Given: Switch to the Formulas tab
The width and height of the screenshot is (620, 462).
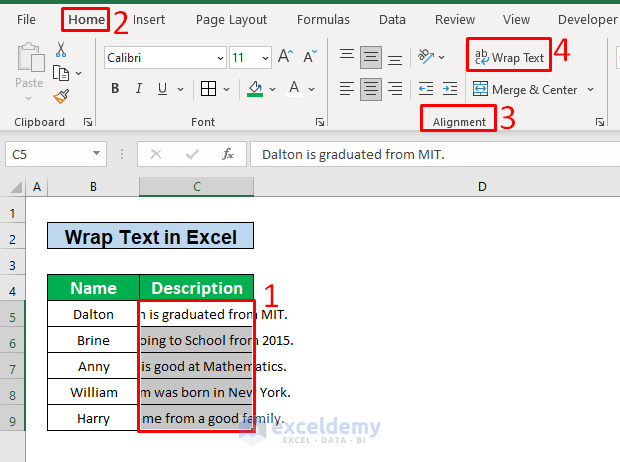Looking at the screenshot, I should click(x=323, y=20).
